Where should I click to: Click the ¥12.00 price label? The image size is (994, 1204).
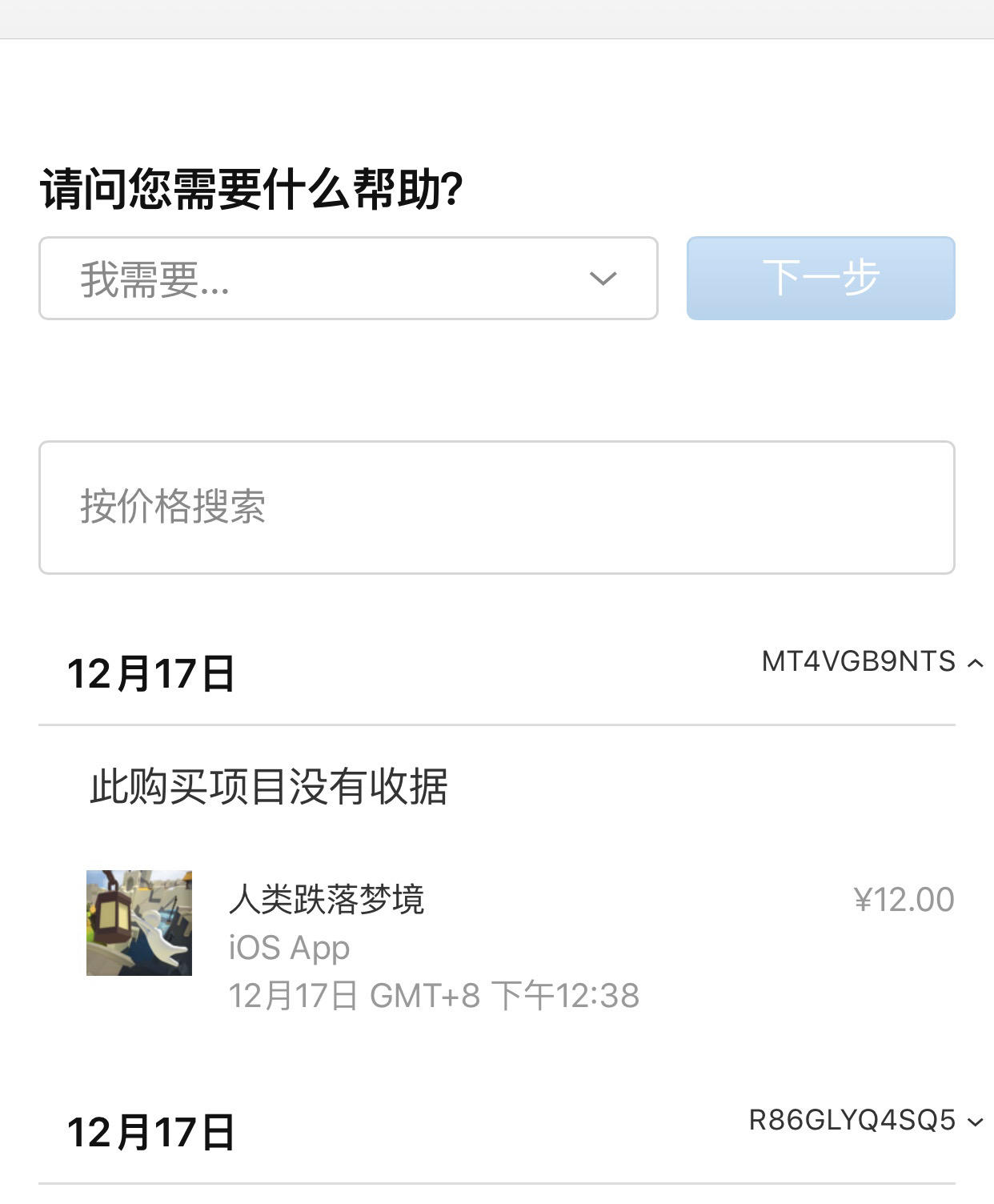click(904, 900)
